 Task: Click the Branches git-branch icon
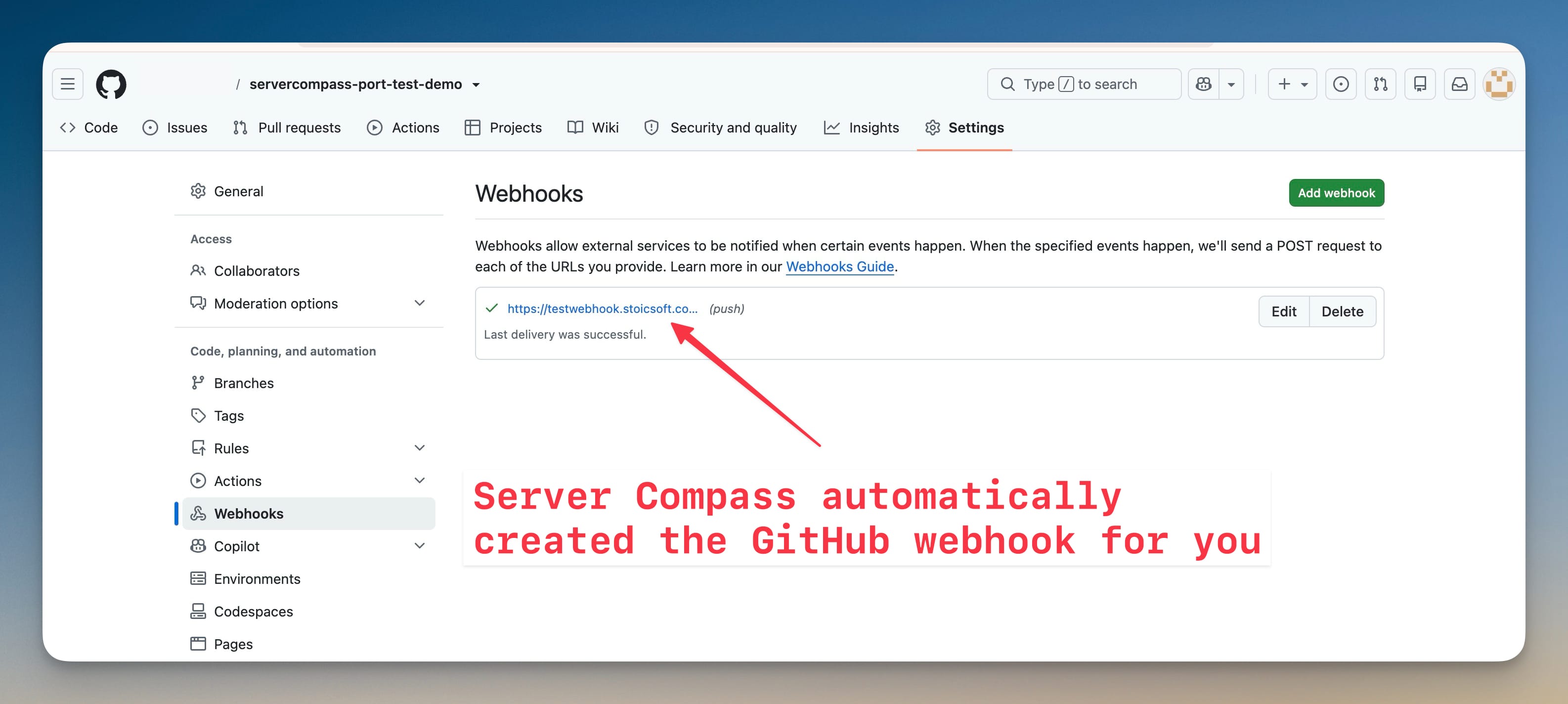pos(198,383)
